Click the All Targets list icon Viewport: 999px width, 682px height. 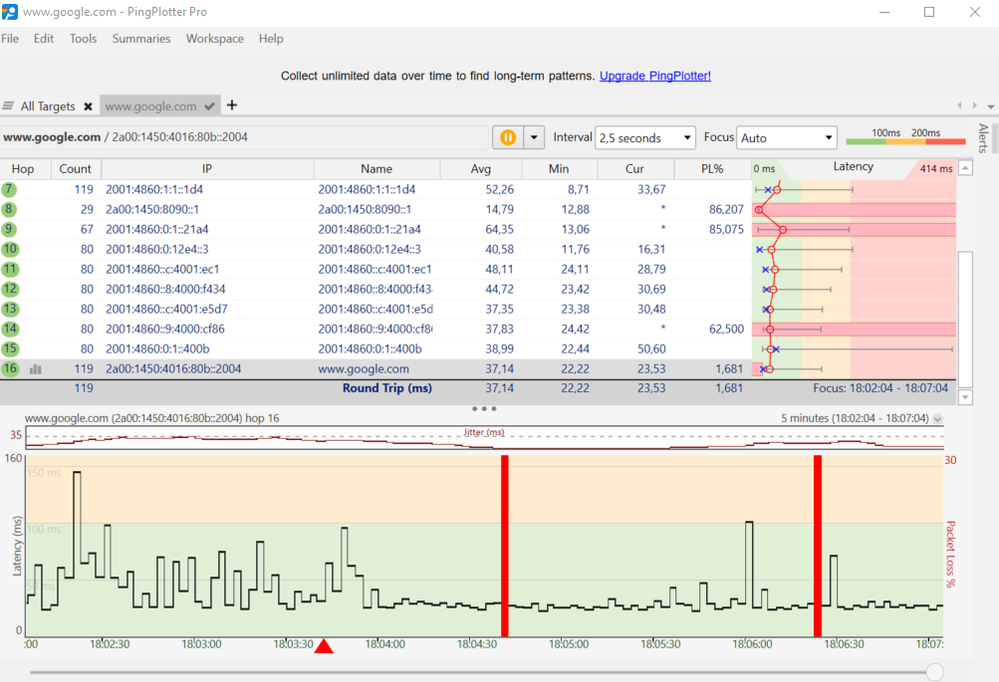click(8, 106)
